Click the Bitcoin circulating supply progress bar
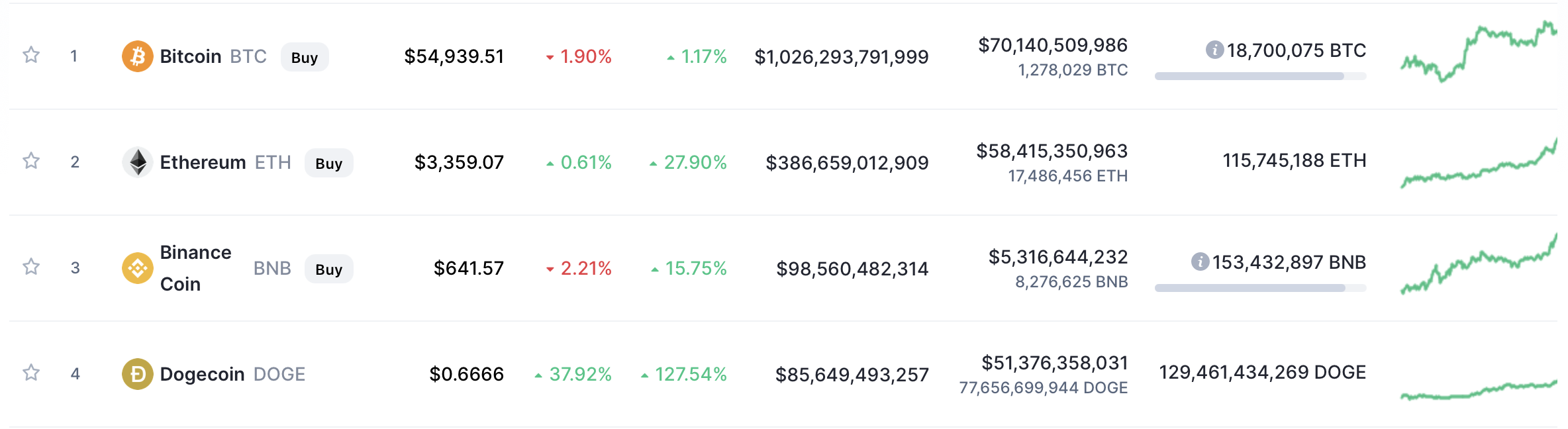This screenshot has height=429, width=1568. [1259, 77]
